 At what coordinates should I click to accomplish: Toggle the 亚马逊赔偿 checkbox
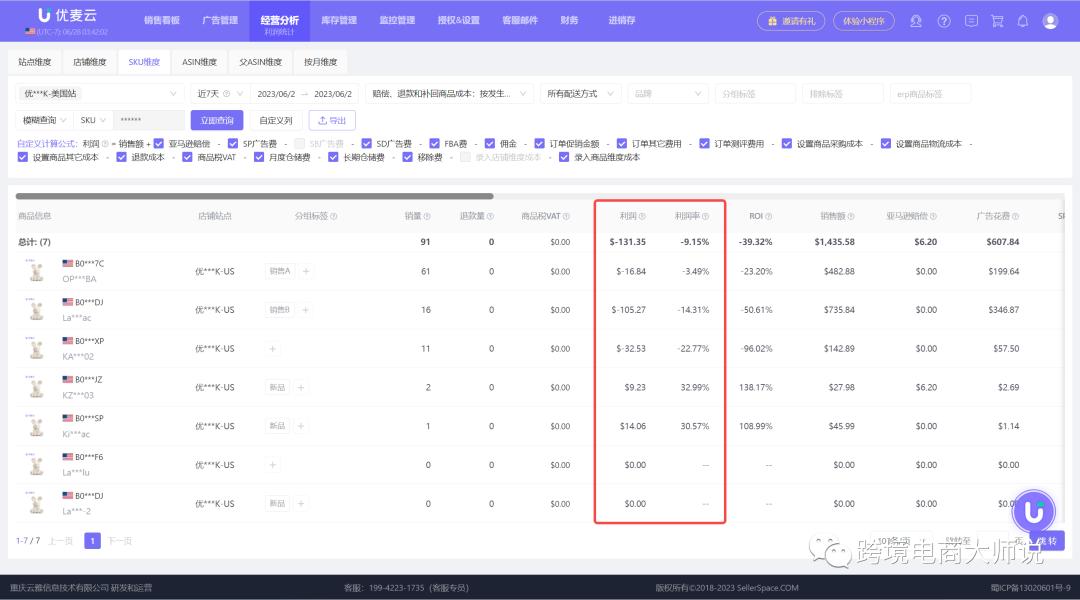[159, 144]
